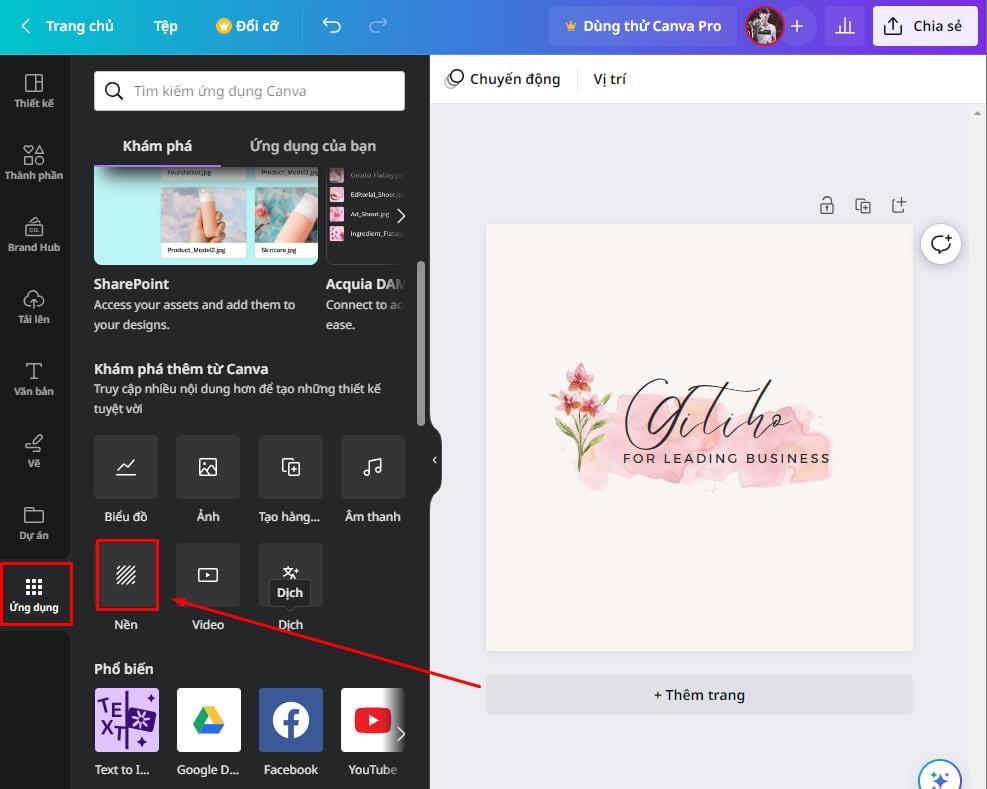Open the Canva assistant sparkle button
Image resolution: width=987 pixels, height=789 pixels.
(938, 775)
